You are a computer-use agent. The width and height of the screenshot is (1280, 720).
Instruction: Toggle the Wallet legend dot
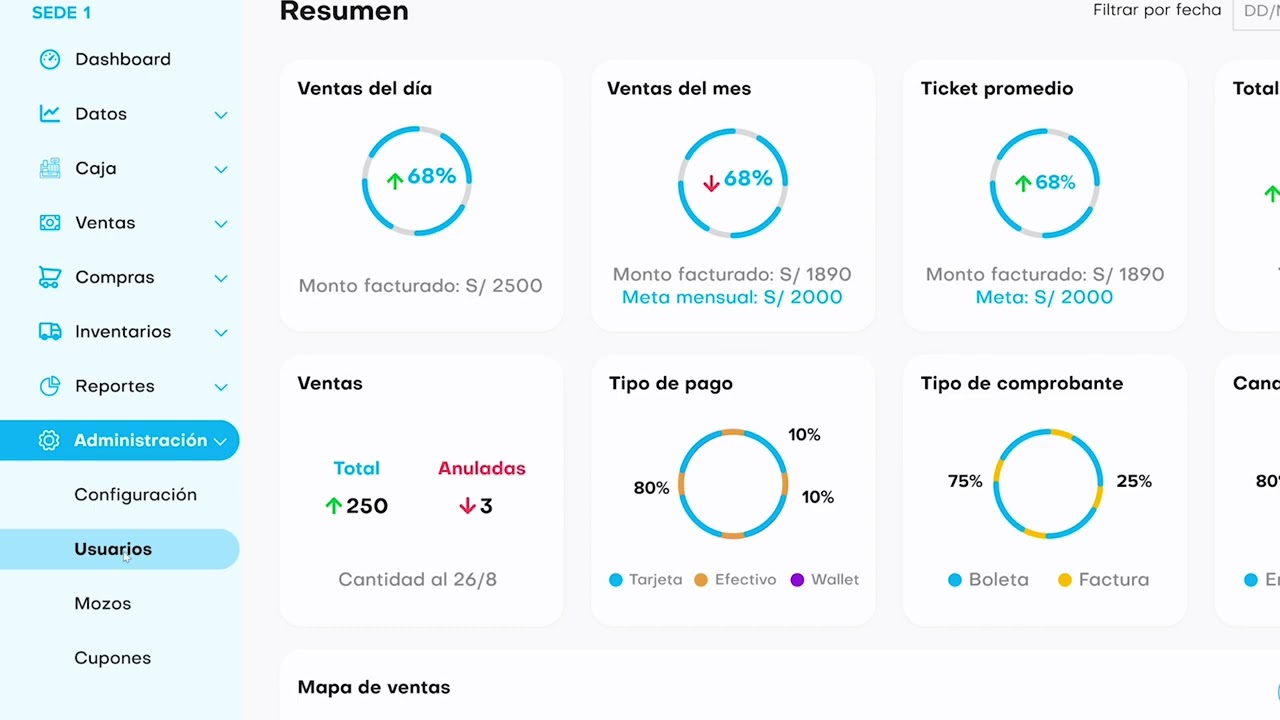797,580
